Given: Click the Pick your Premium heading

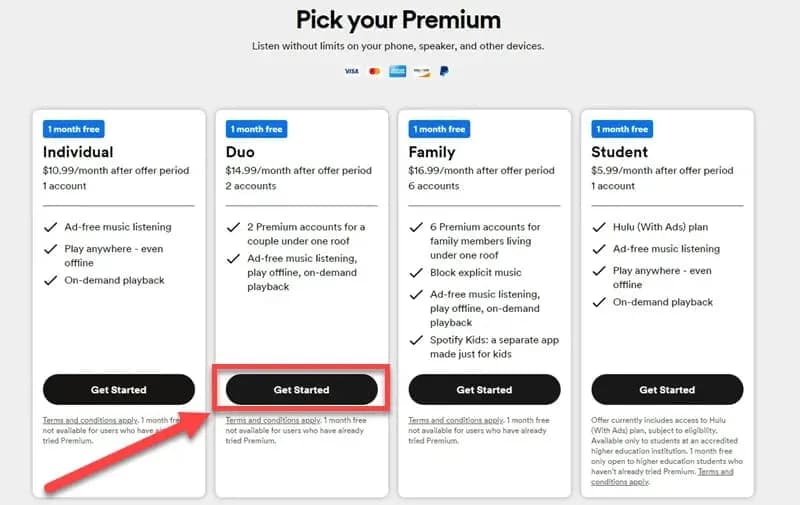Looking at the screenshot, I should (x=399, y=19).
